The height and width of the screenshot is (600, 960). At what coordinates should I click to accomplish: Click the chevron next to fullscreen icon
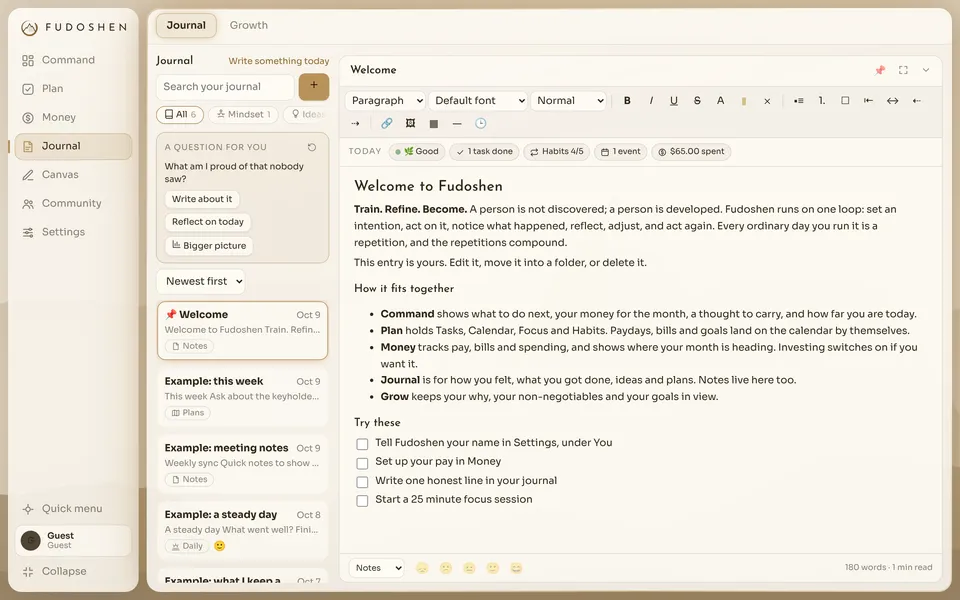(x=926, y=70)
